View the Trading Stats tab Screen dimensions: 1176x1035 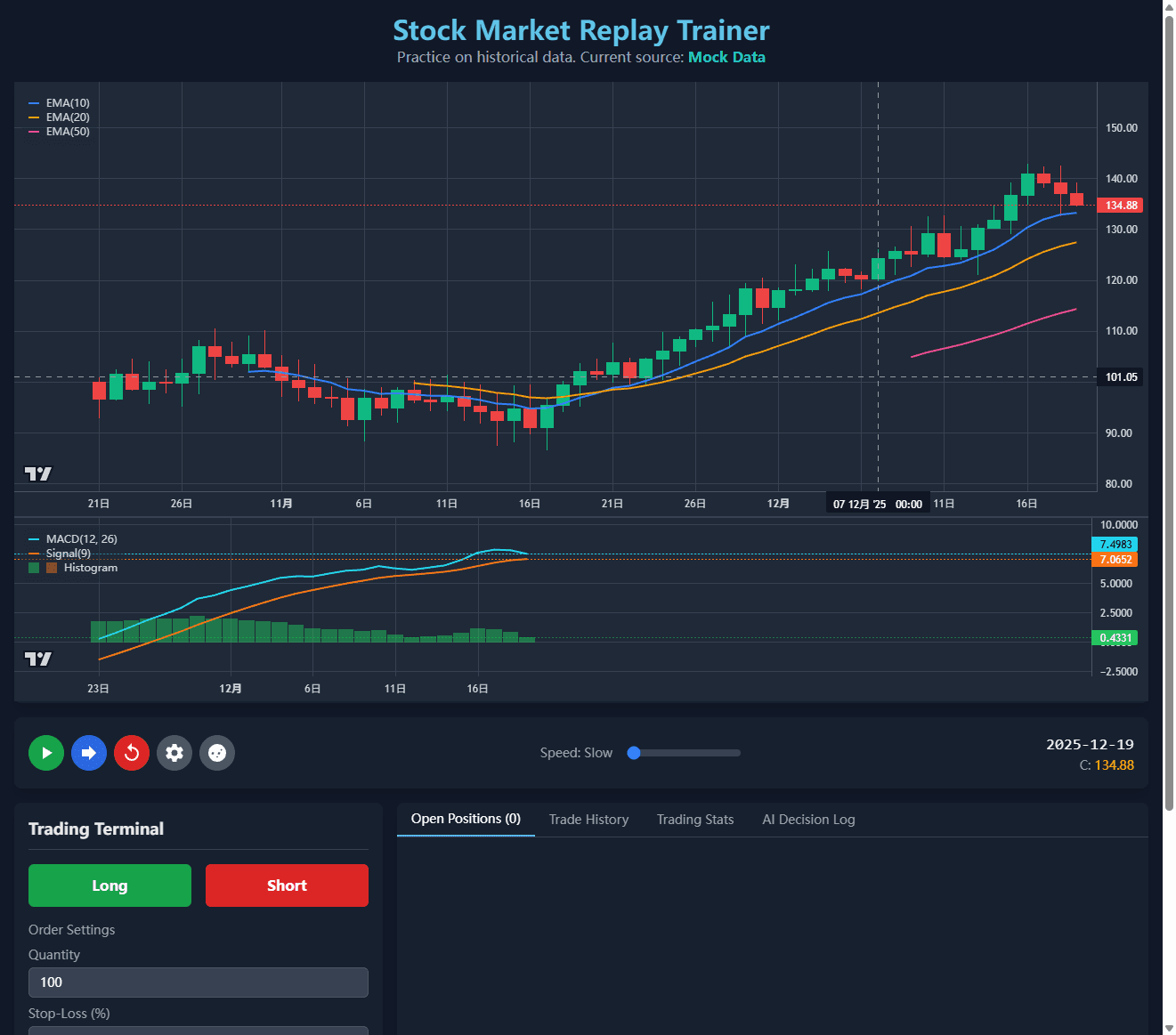pos(695,820)
